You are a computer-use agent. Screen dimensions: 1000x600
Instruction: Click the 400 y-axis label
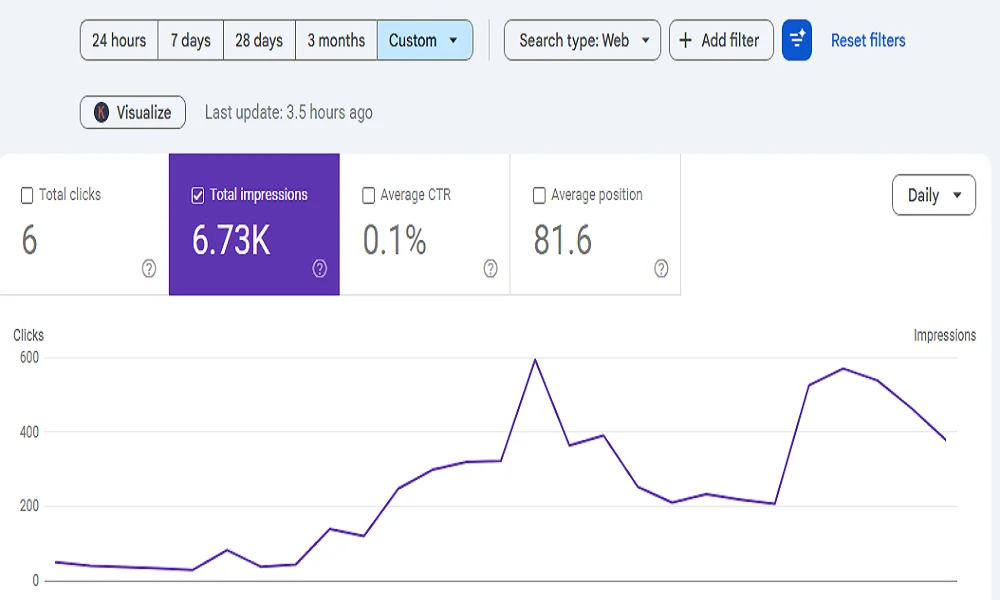(29, 432)
